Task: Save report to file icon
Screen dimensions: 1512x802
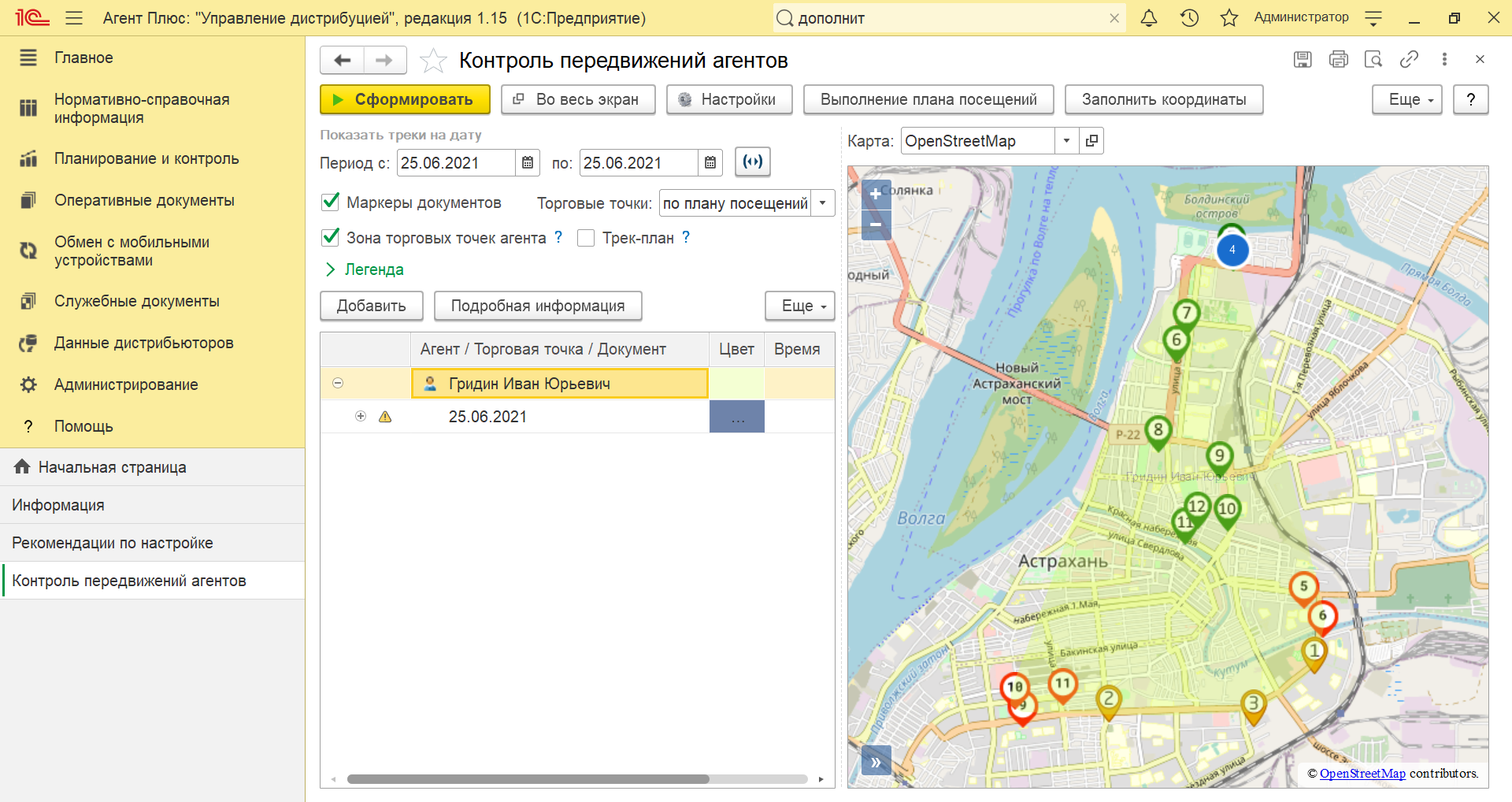Action: click(1303, 59)
